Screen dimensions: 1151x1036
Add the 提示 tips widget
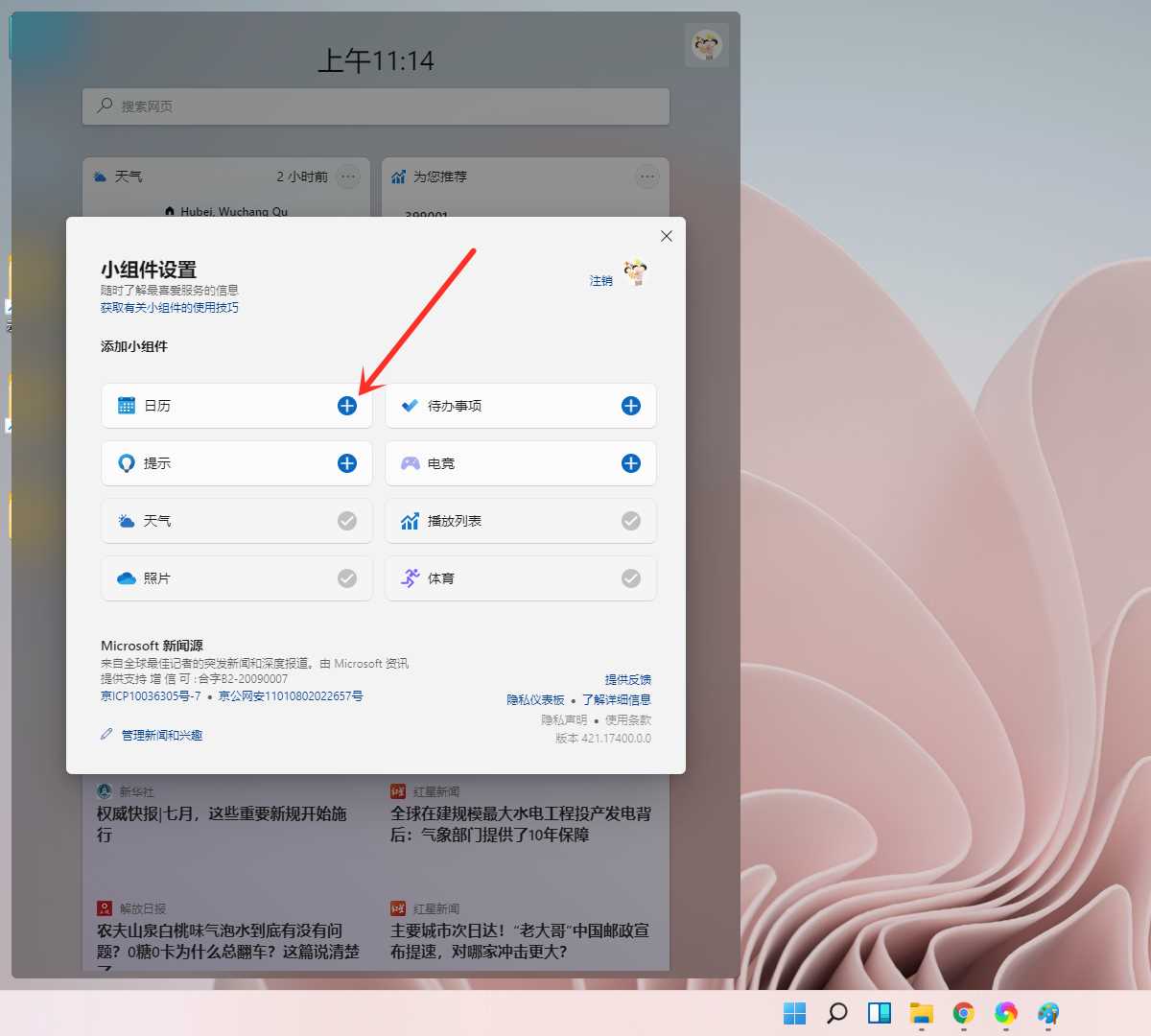point(346,463)
